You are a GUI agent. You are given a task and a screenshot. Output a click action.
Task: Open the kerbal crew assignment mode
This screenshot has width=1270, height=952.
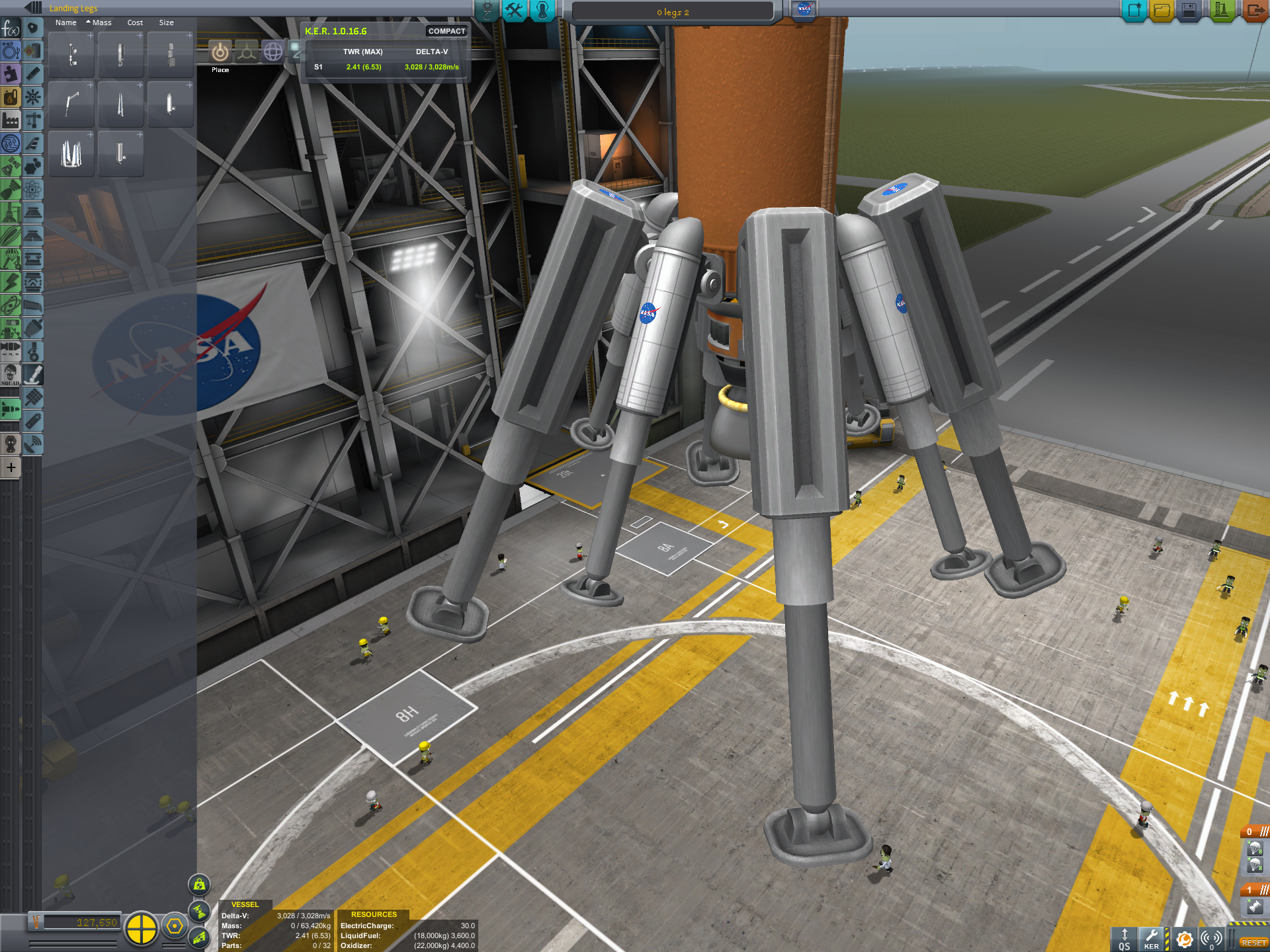(x=542, y=11)
